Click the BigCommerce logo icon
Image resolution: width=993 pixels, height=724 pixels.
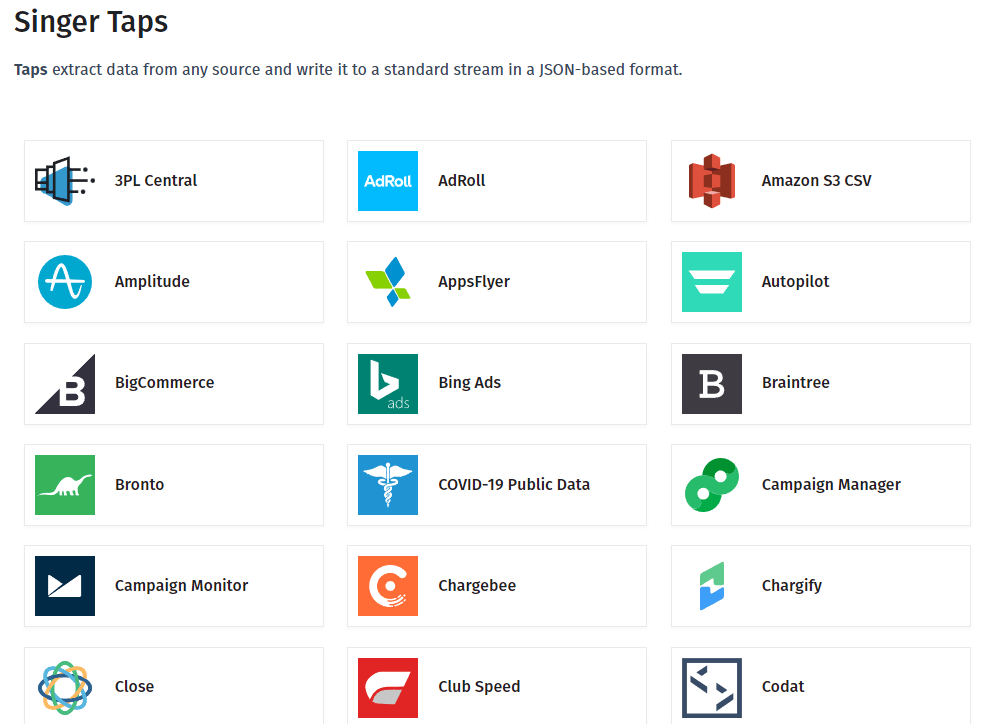65,384
